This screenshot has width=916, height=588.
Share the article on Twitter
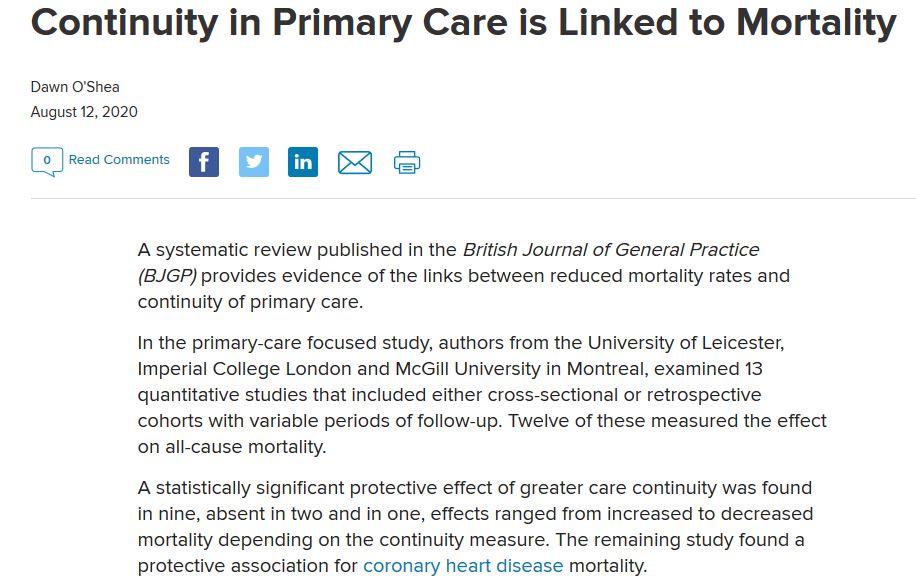pyautogui.click(x=254, y=162)
